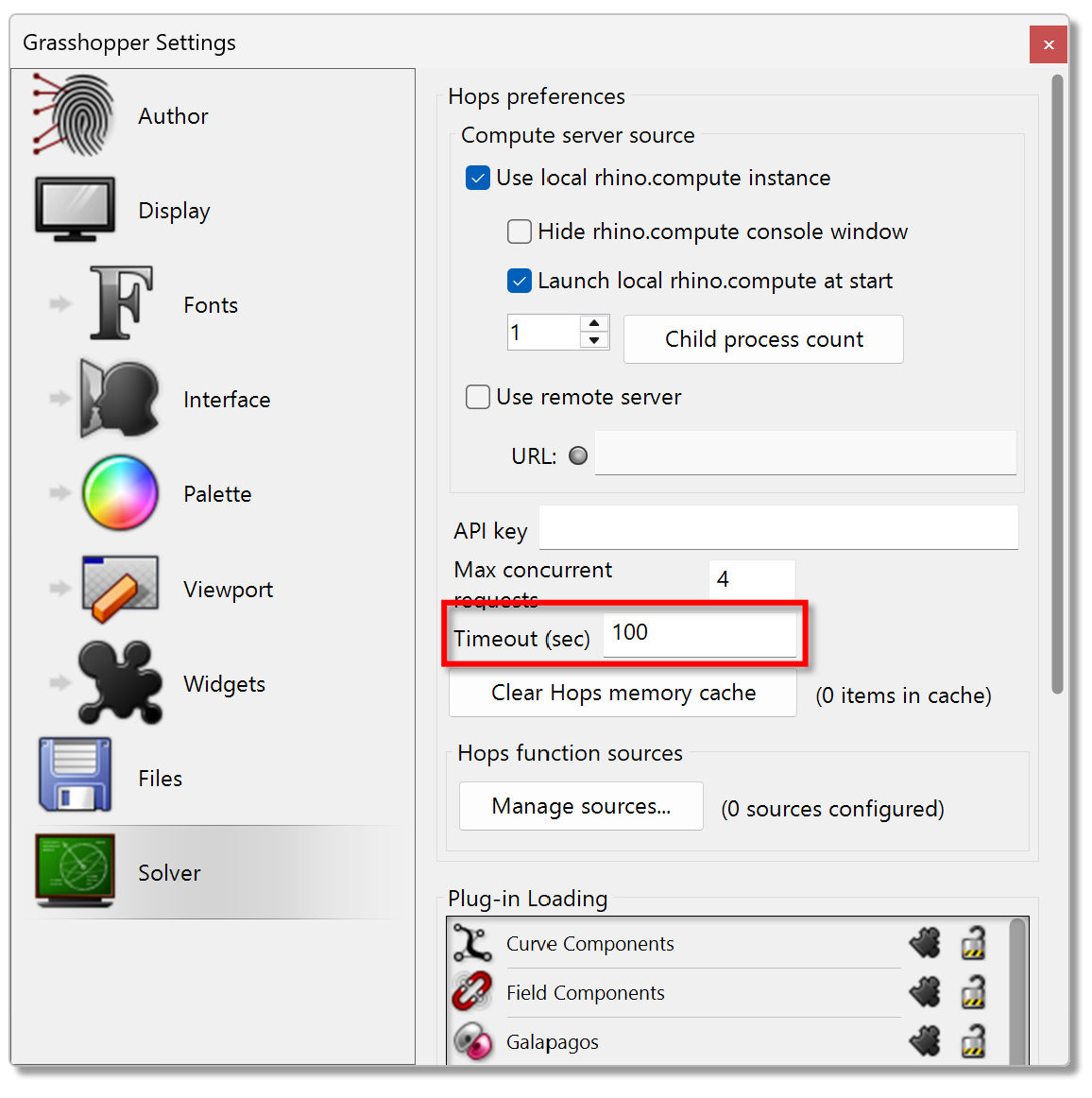This screenshot has height=1098, width=1092.
Task: Increase child process count with up arrow
Action: 594,323
